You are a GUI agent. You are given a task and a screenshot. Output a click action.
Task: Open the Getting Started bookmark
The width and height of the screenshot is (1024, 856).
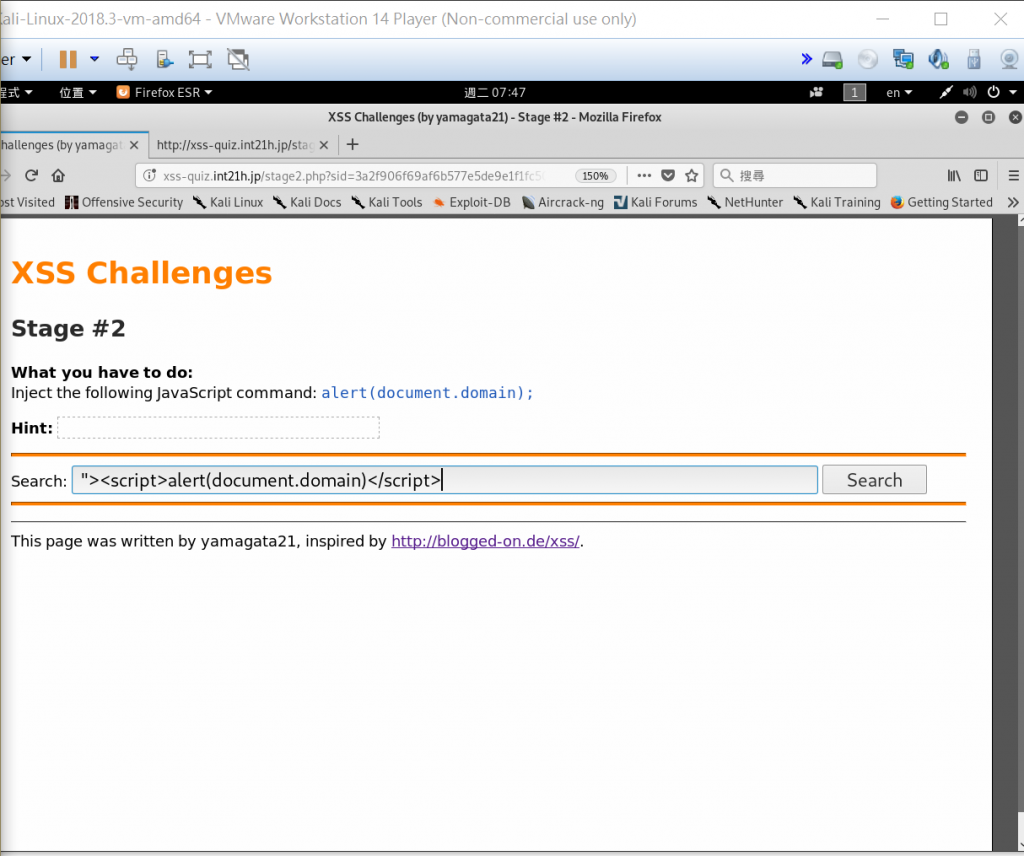pos(942,202)
